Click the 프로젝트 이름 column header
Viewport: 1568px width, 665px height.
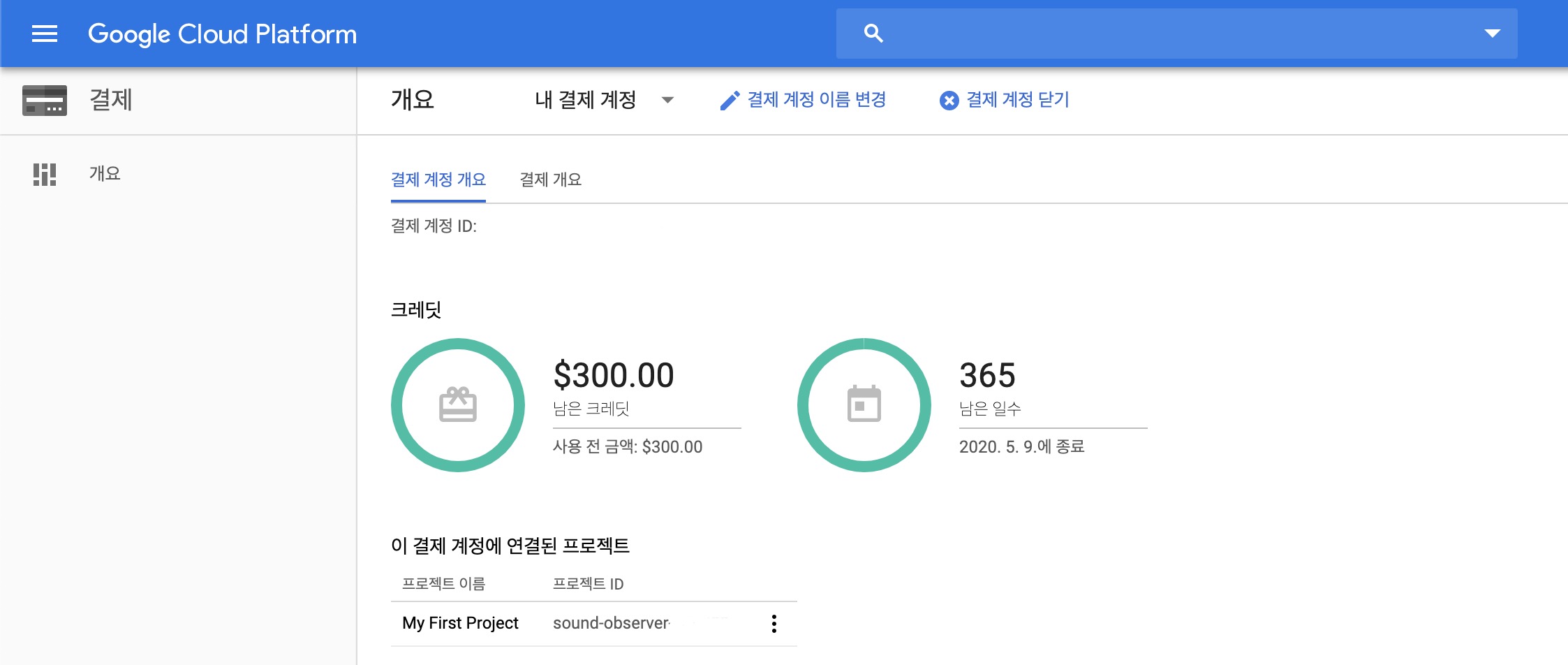[443, 583]
